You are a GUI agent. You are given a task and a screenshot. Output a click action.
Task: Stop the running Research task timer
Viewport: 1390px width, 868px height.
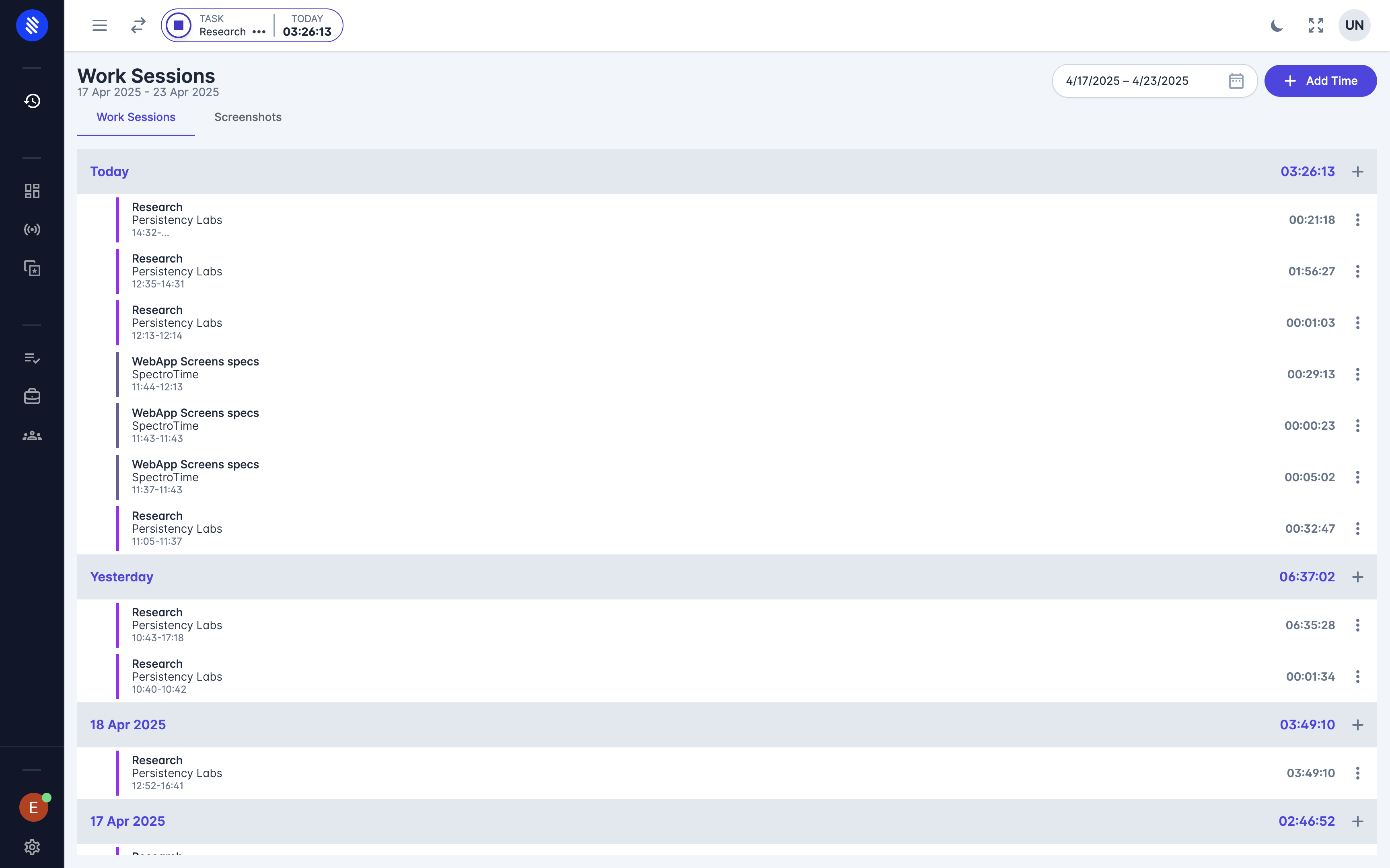tap(179, 25)
